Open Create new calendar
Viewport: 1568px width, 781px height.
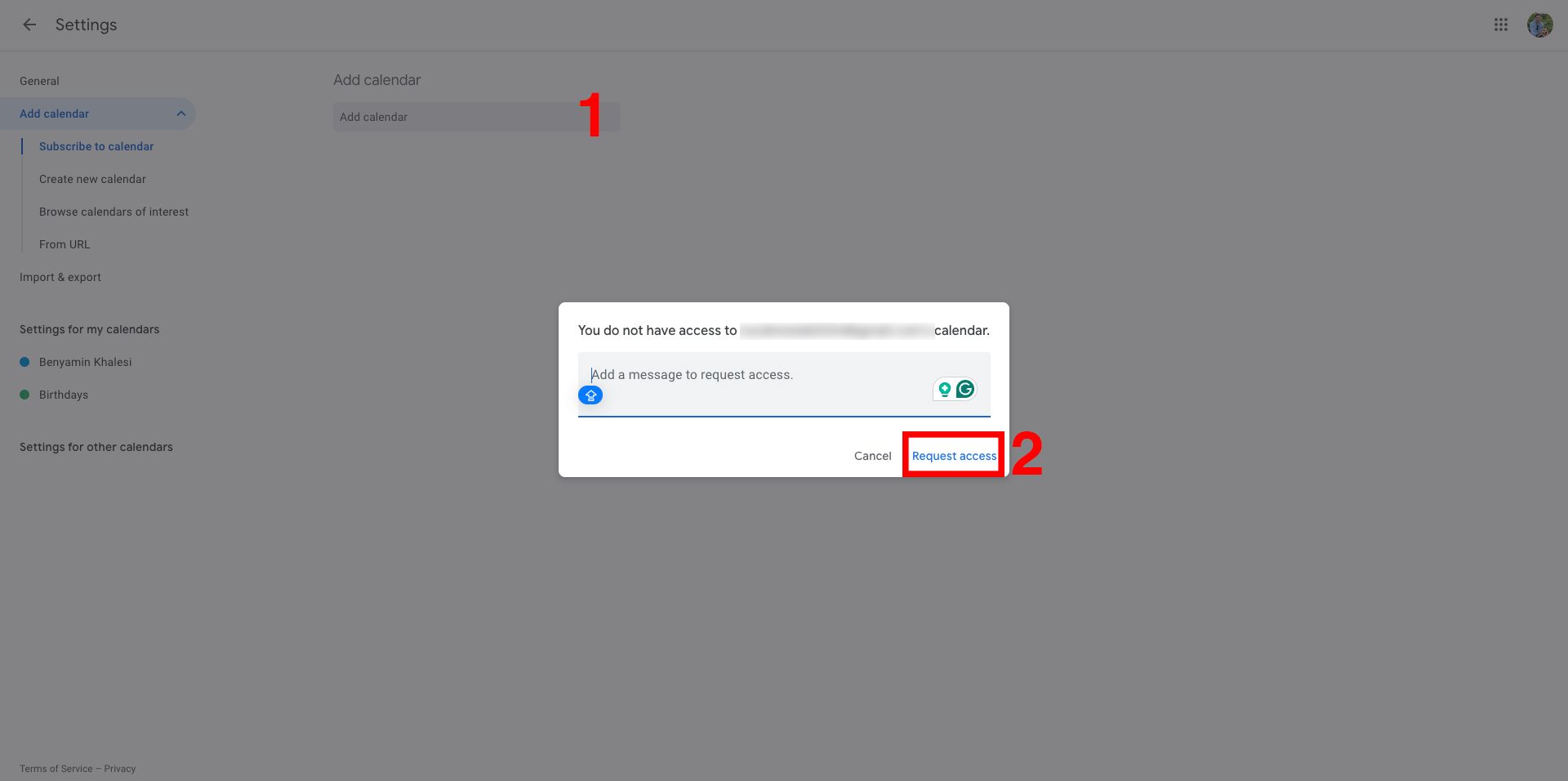[92, 179]
